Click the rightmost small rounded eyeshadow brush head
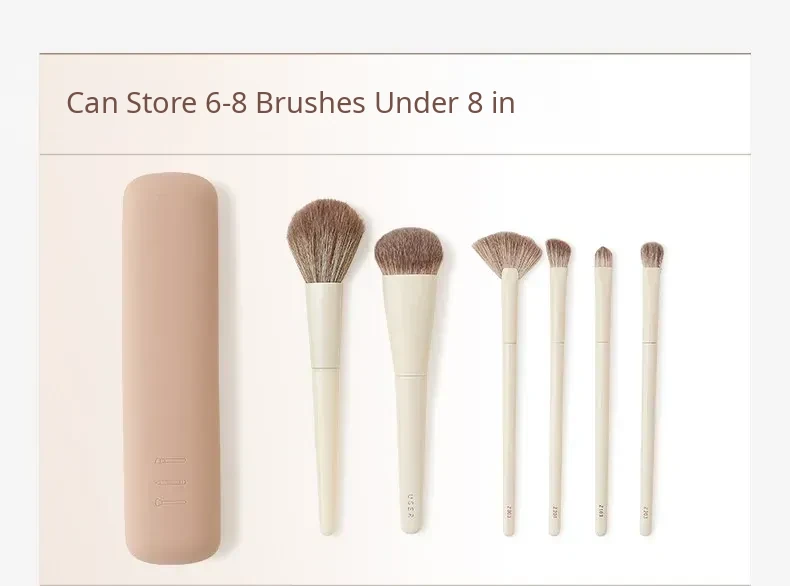The height and width of the screenshot is (586, 790). click(x=652, y=255)
